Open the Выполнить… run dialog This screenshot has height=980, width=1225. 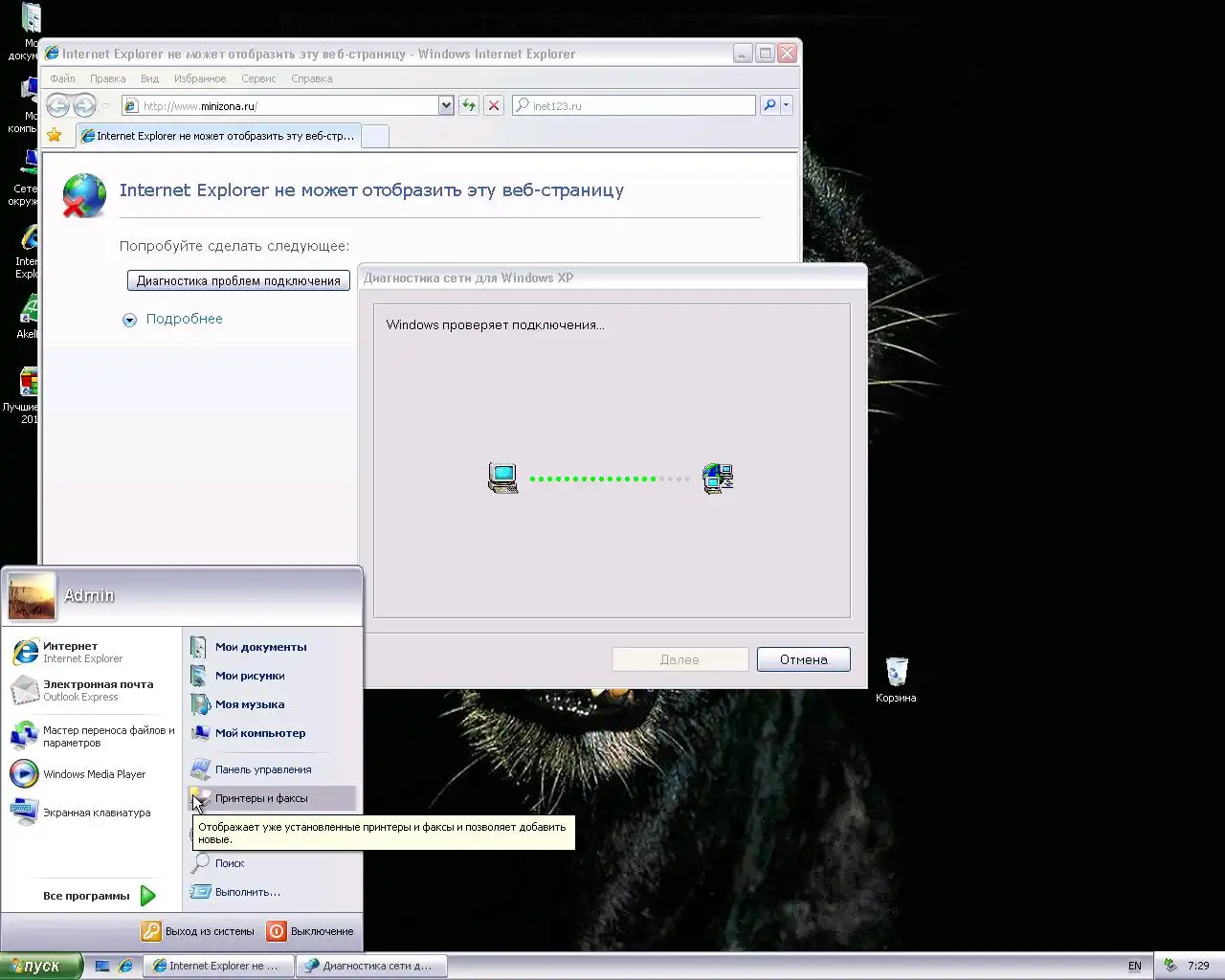[x=273, y=892]
